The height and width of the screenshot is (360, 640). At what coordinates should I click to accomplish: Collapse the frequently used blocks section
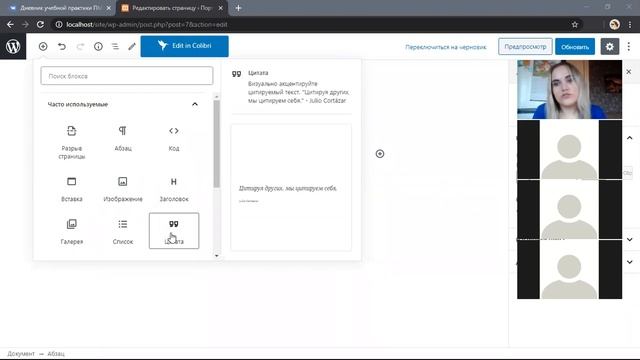pyautogui.click(x=195, y=104)
